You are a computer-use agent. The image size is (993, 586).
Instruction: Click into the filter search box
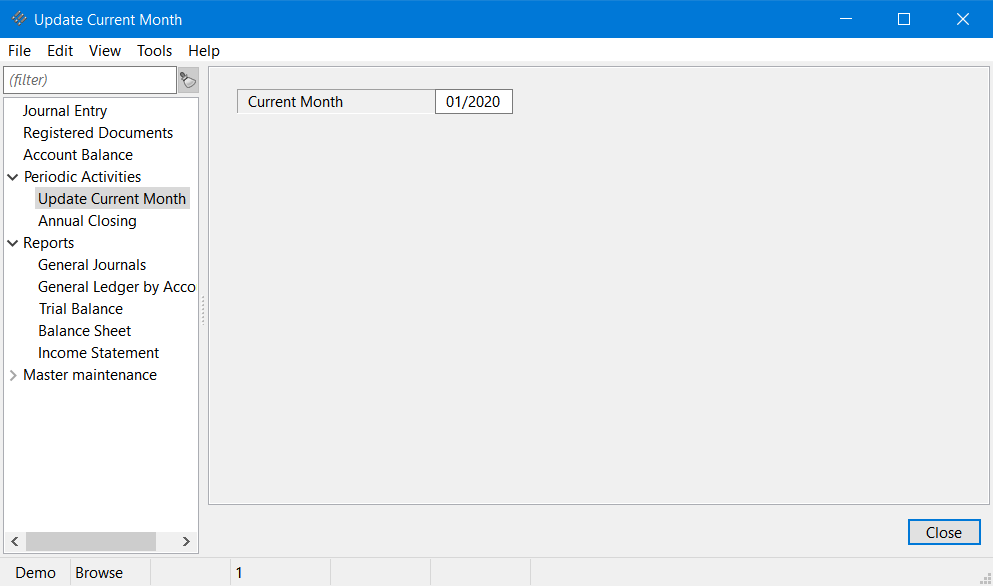pos(89,80)
